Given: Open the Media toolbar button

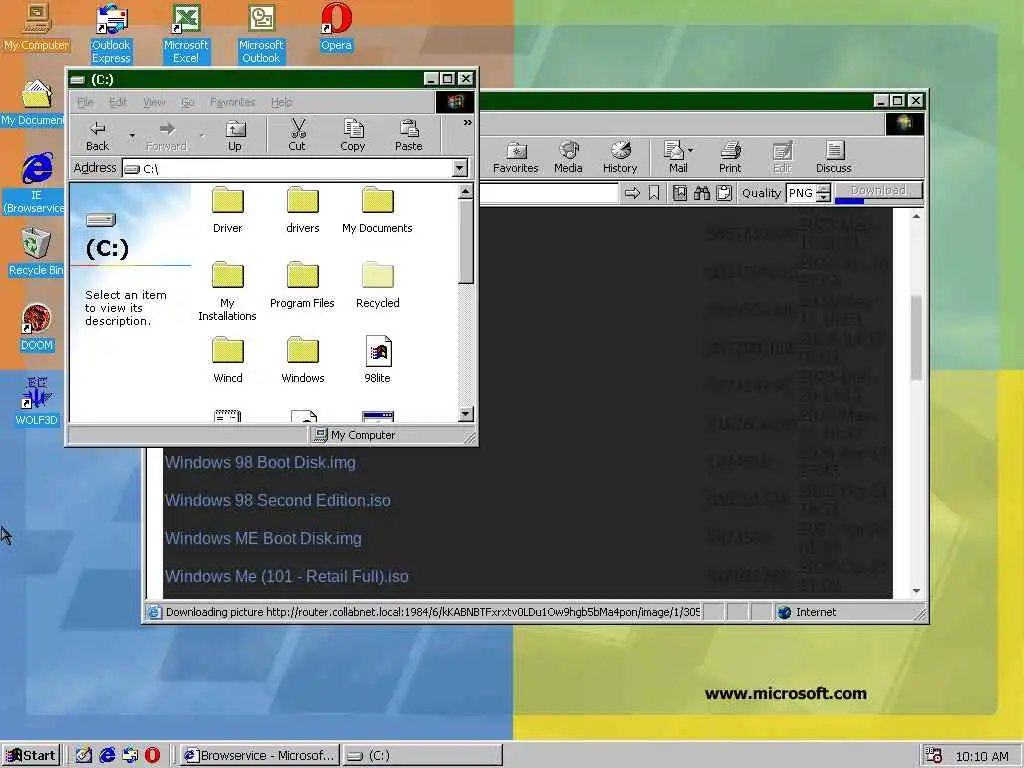Looking at the screenshot, I should [568, 157].
